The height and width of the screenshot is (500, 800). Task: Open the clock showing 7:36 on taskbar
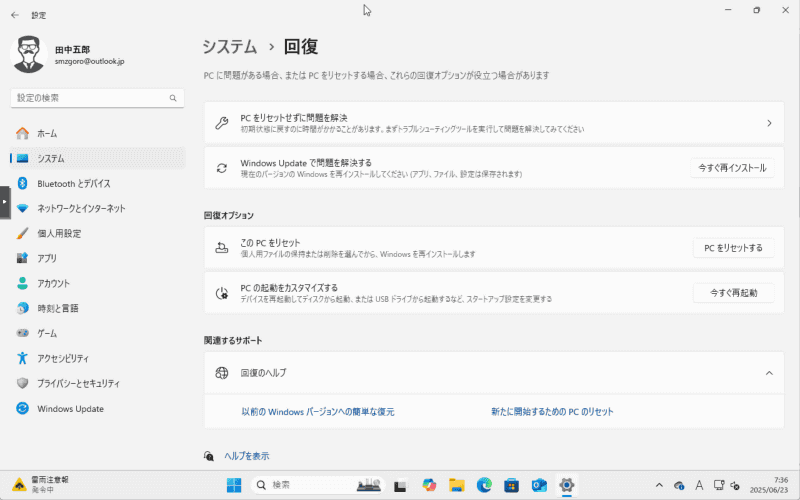click(x=768, y=485)
